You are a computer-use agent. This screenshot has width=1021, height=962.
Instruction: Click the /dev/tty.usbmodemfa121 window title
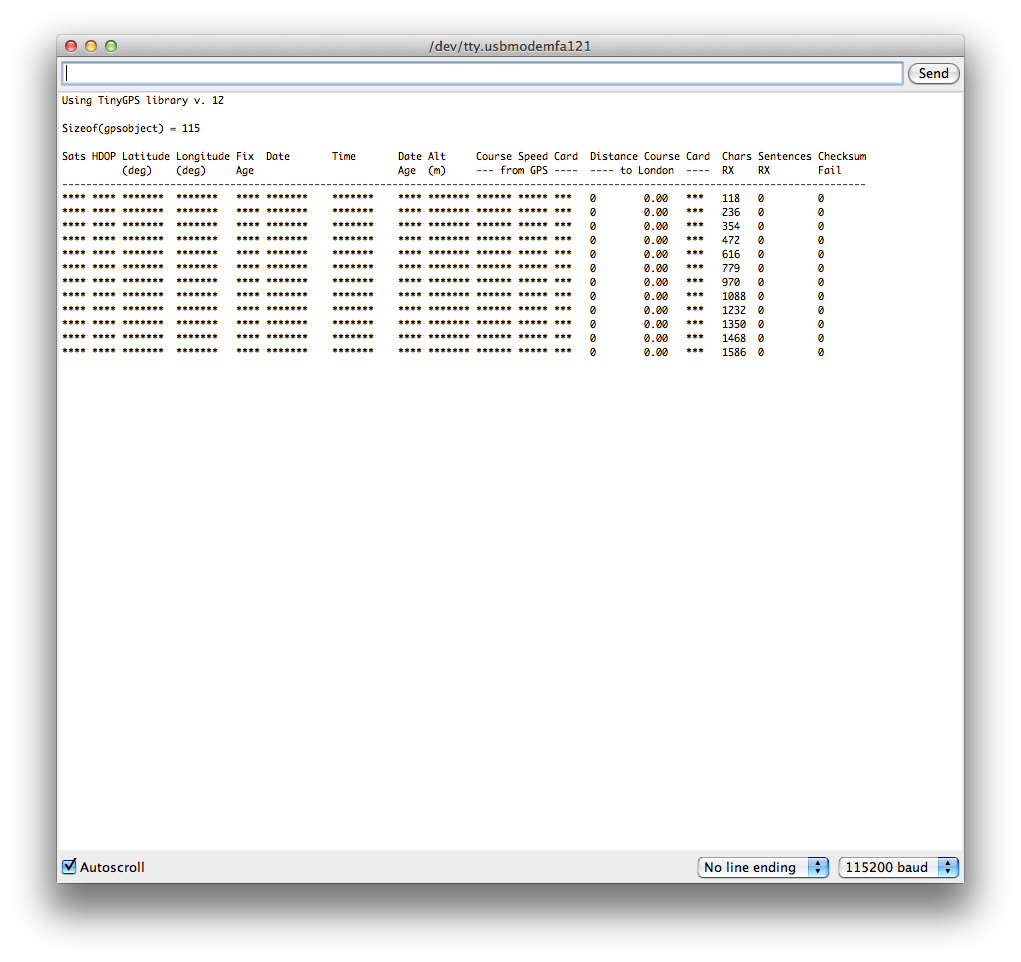tap(510, 46)
